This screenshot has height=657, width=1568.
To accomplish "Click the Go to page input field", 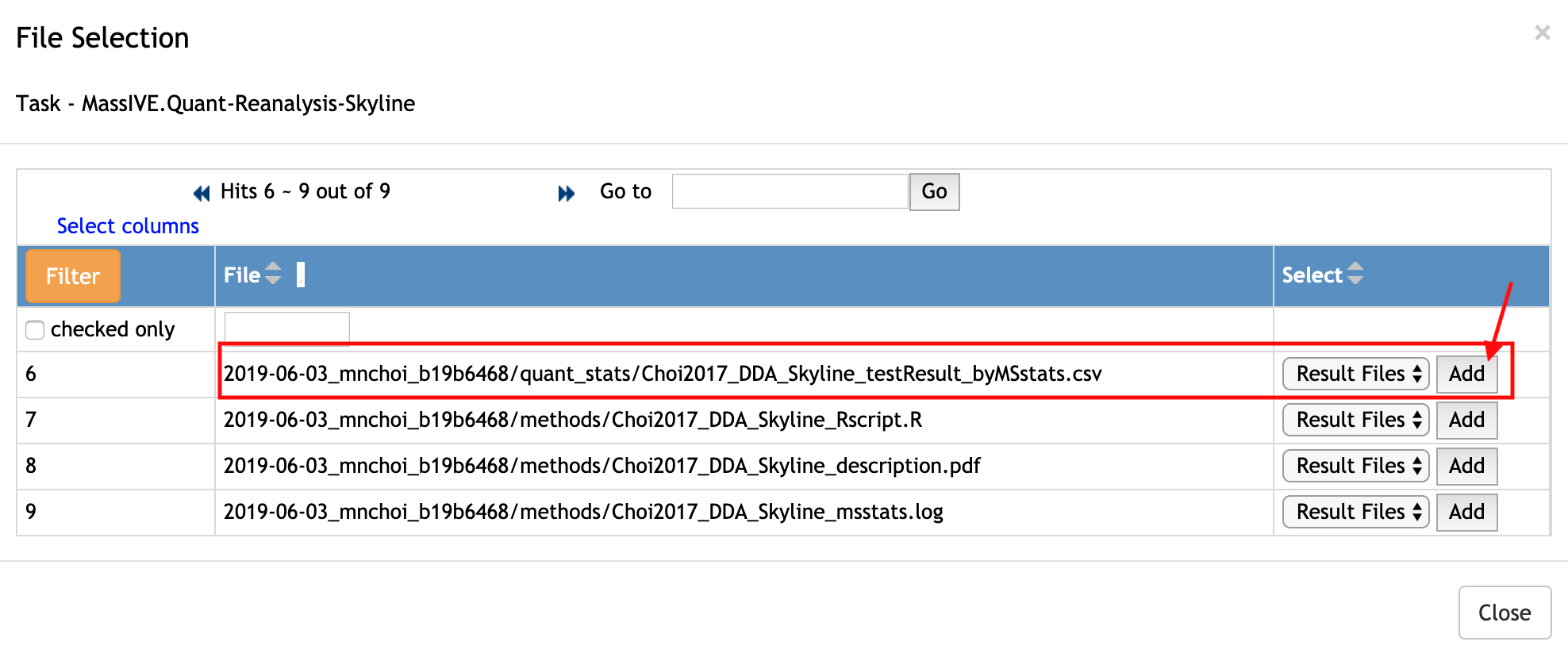I will point(790,191).
